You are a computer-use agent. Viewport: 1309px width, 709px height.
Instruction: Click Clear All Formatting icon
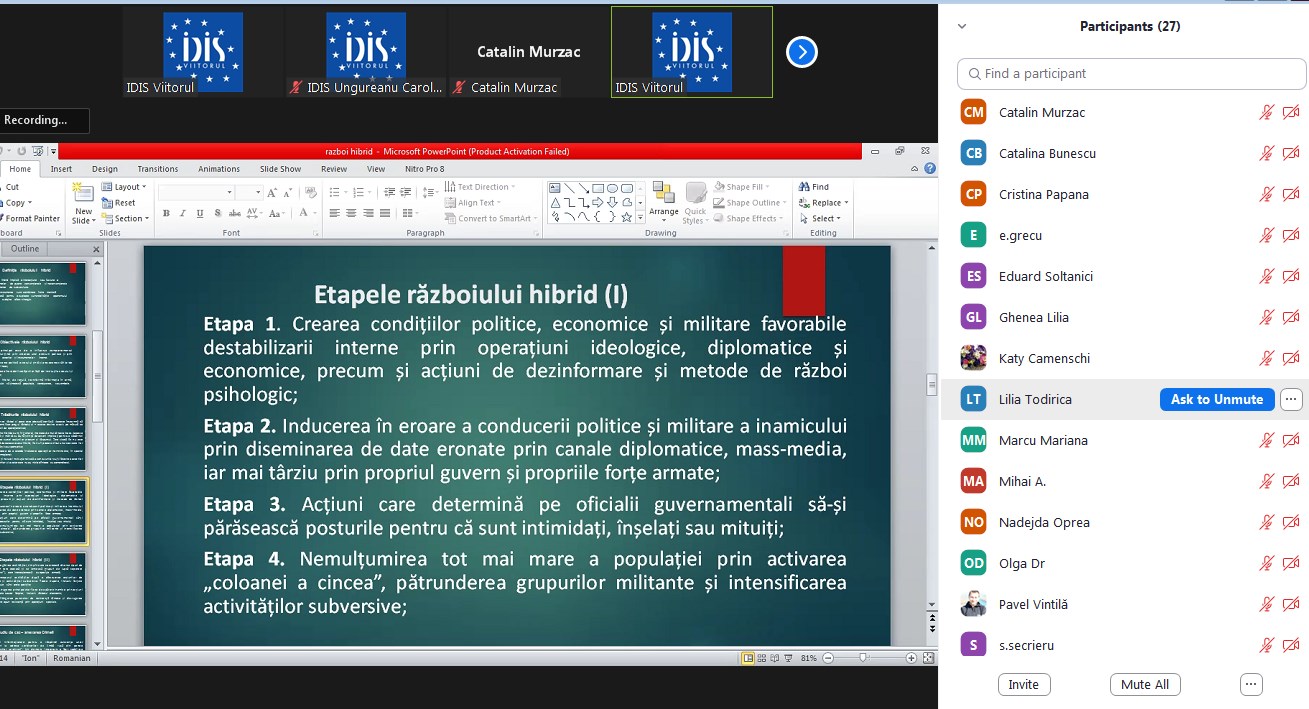(x=313, y=192)
